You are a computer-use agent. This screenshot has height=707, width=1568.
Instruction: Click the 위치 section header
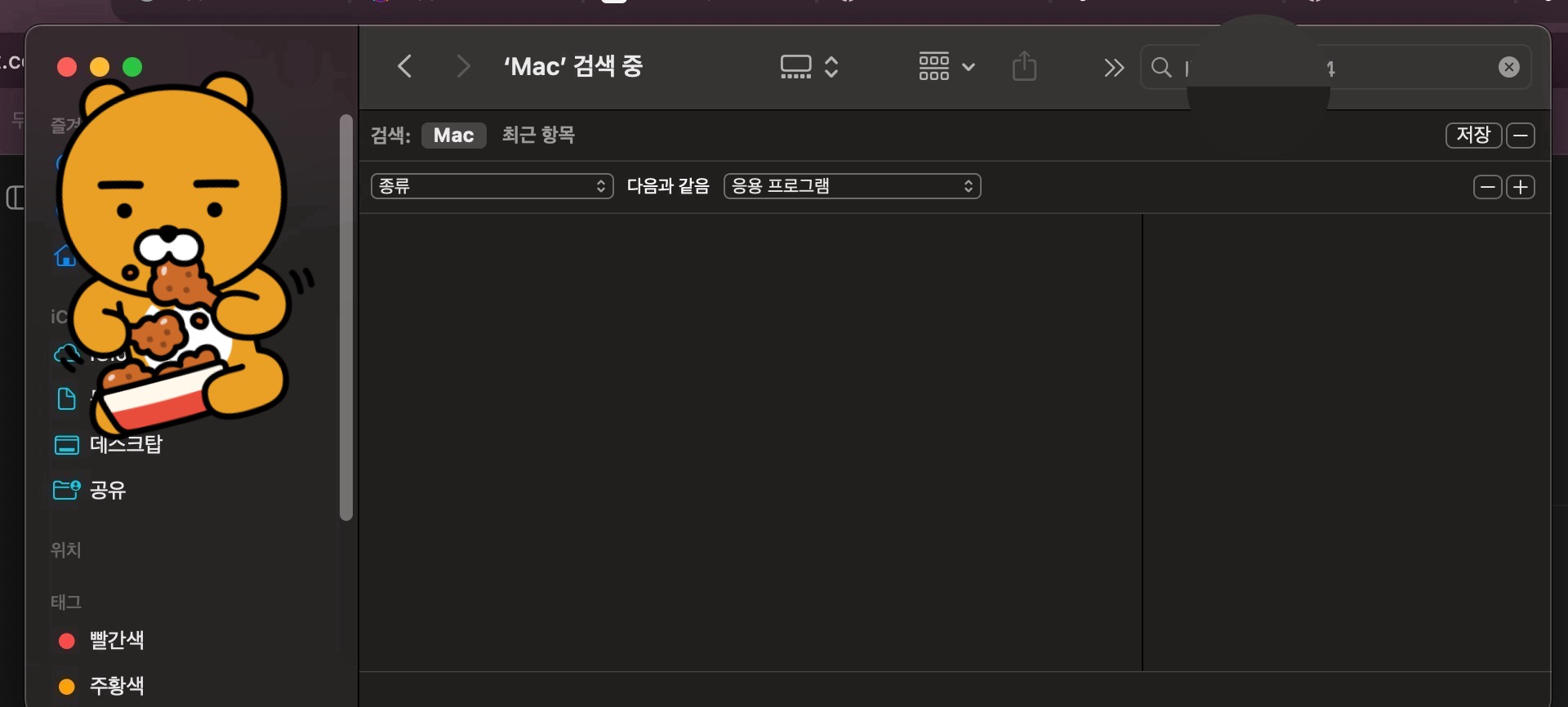pyautogui.click(x=66, y=550)
